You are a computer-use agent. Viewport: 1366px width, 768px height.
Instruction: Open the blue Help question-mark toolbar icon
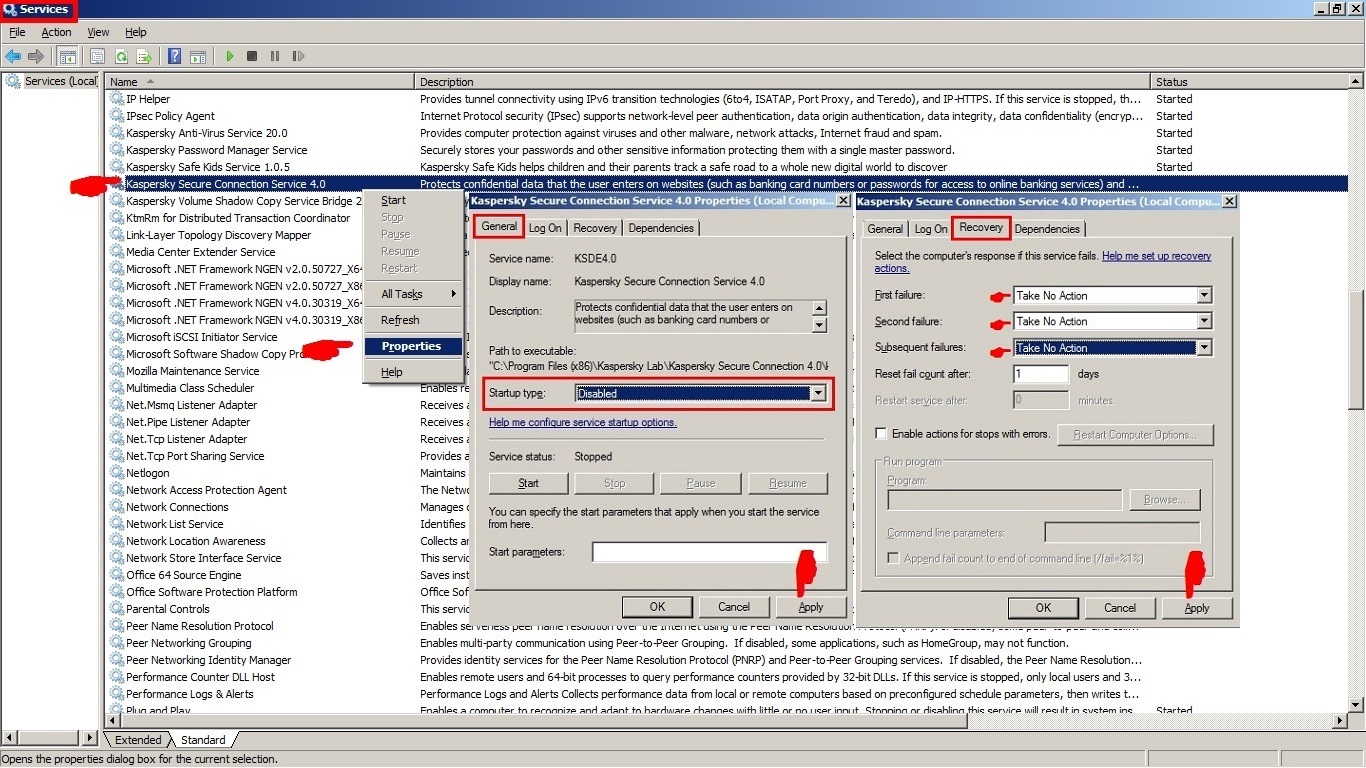(174, 57)
